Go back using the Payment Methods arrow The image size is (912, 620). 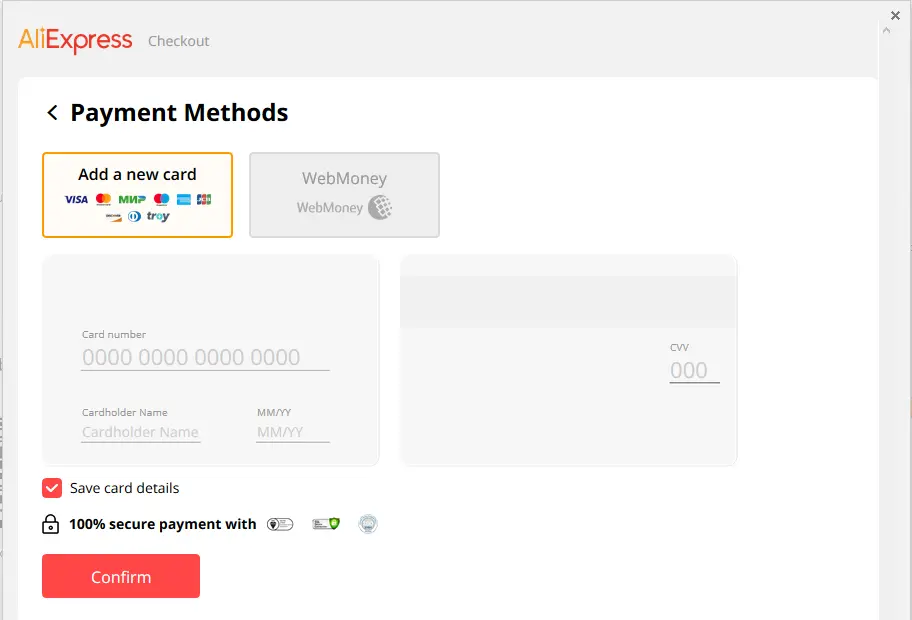click(x=52, y=112)
